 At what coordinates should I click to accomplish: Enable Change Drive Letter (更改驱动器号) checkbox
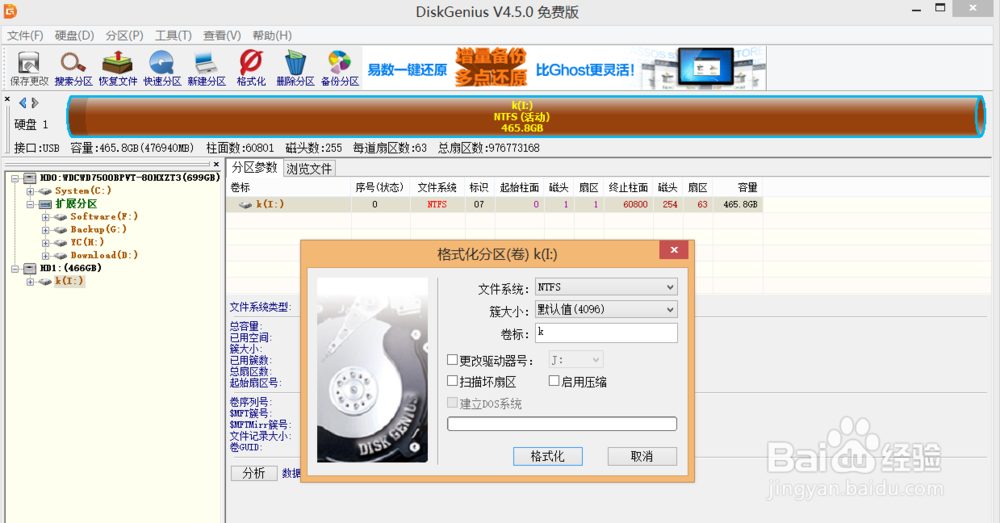click(x=452, y=360)
